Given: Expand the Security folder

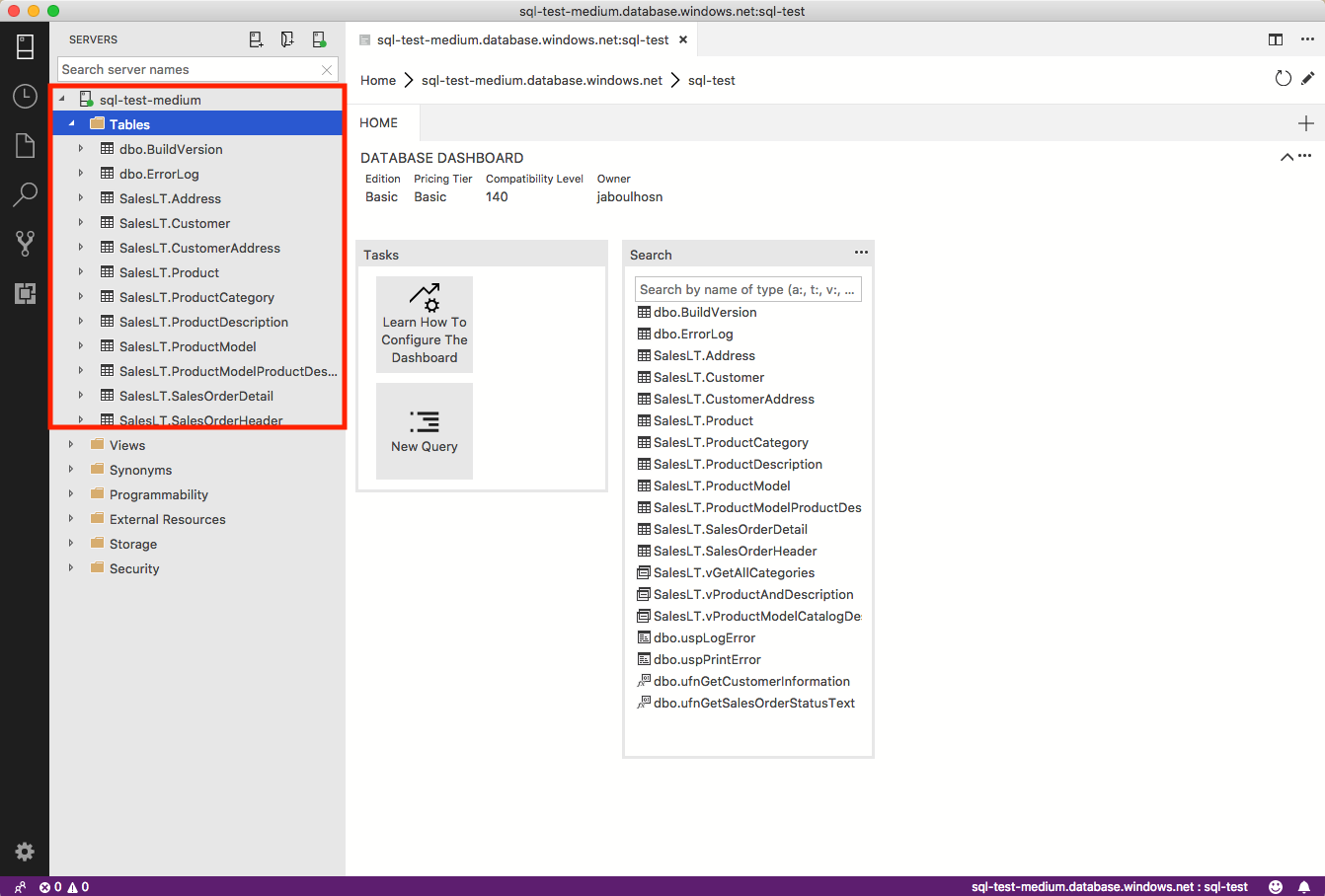Looking at the screenshot, I should pyautogui.click(x=71, y=568).
